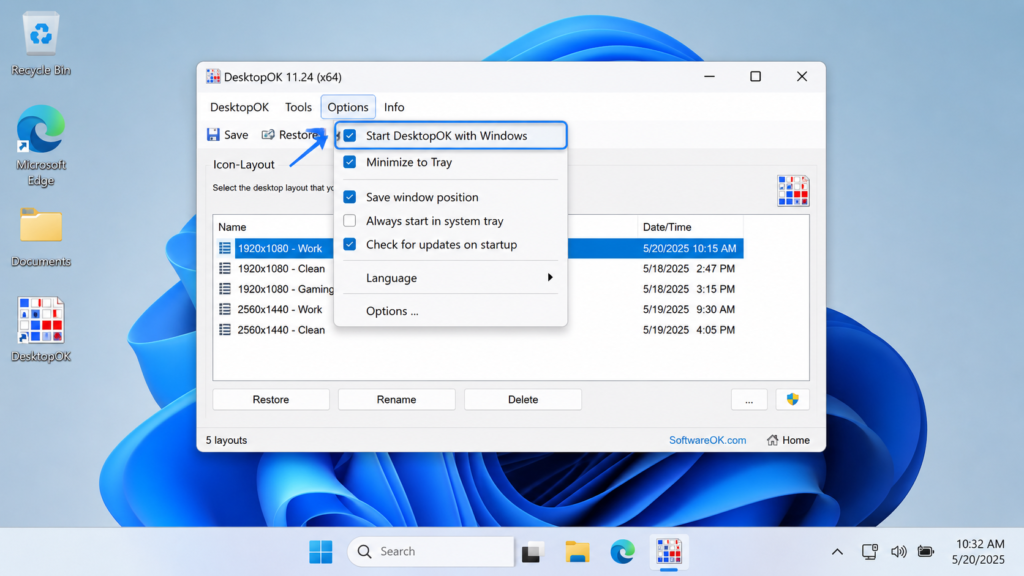Image resolution: width=1024 pixels, height=576 pixels.
Task: Select the Documents folder on desktop
Action: pyautogui.click(x=40, y=237)
